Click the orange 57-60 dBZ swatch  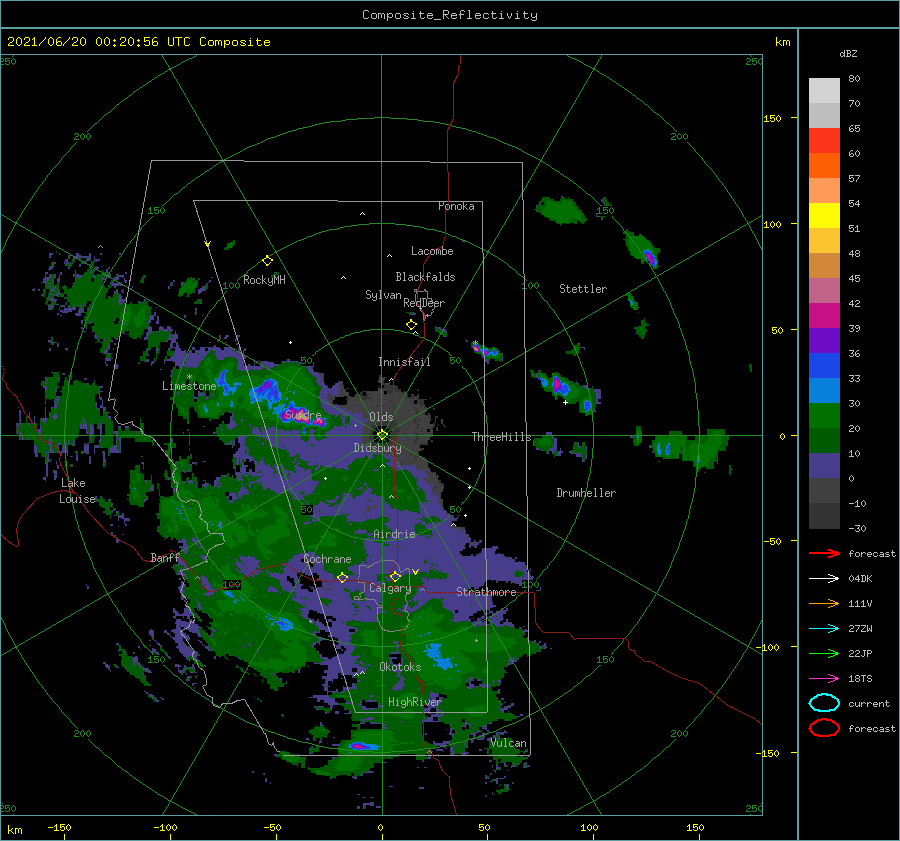824,166
